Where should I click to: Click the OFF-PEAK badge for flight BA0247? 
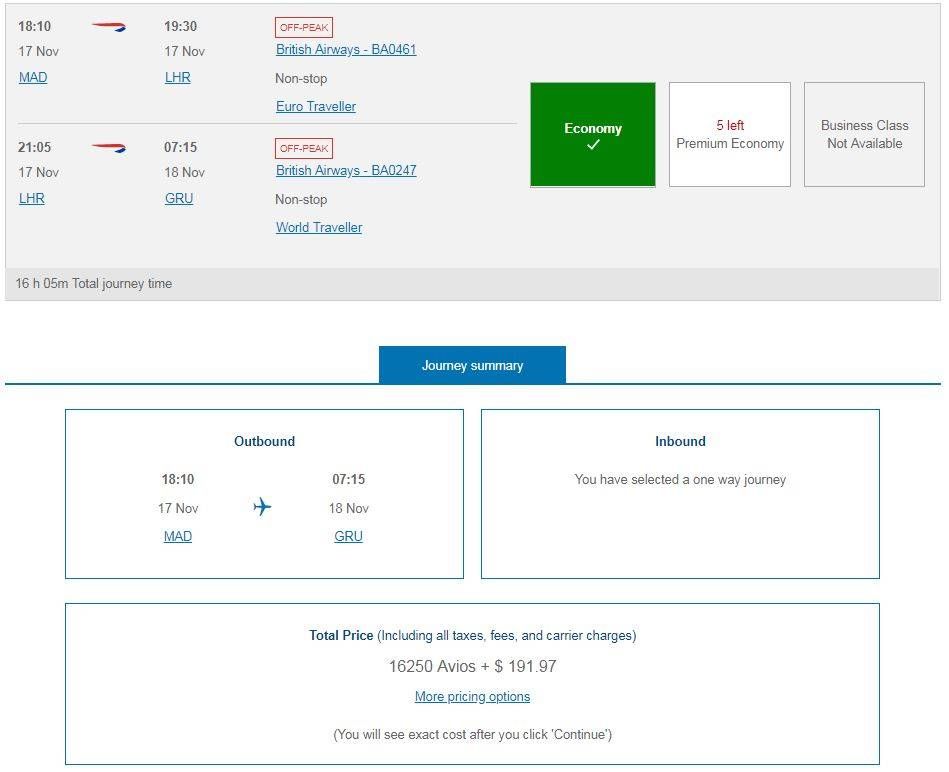tap(304, 148)
